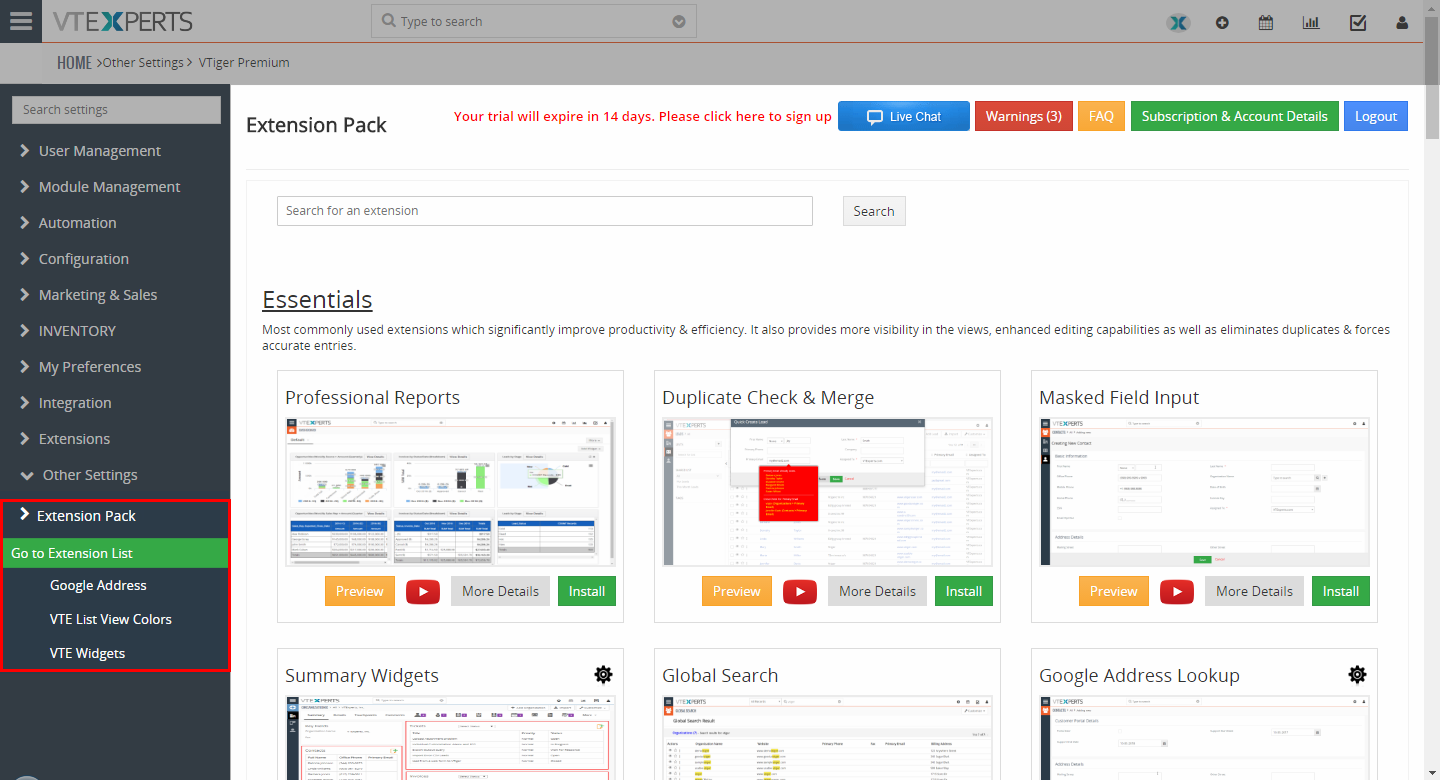
Task: Open global search options dropdown arrow
Action: (679, 21)
